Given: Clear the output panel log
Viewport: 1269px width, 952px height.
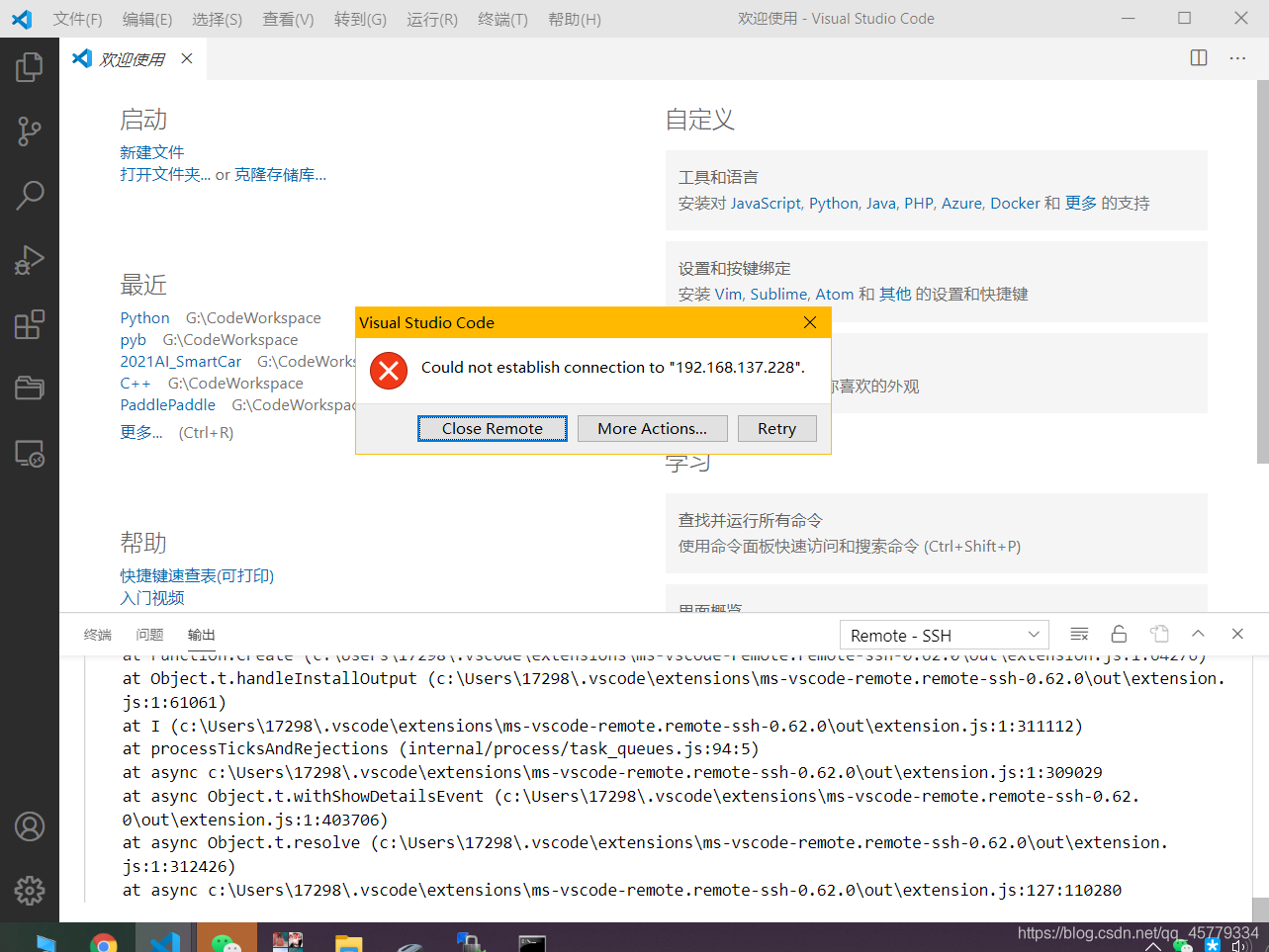Looking at the screenshot, I should (1079, 634).
